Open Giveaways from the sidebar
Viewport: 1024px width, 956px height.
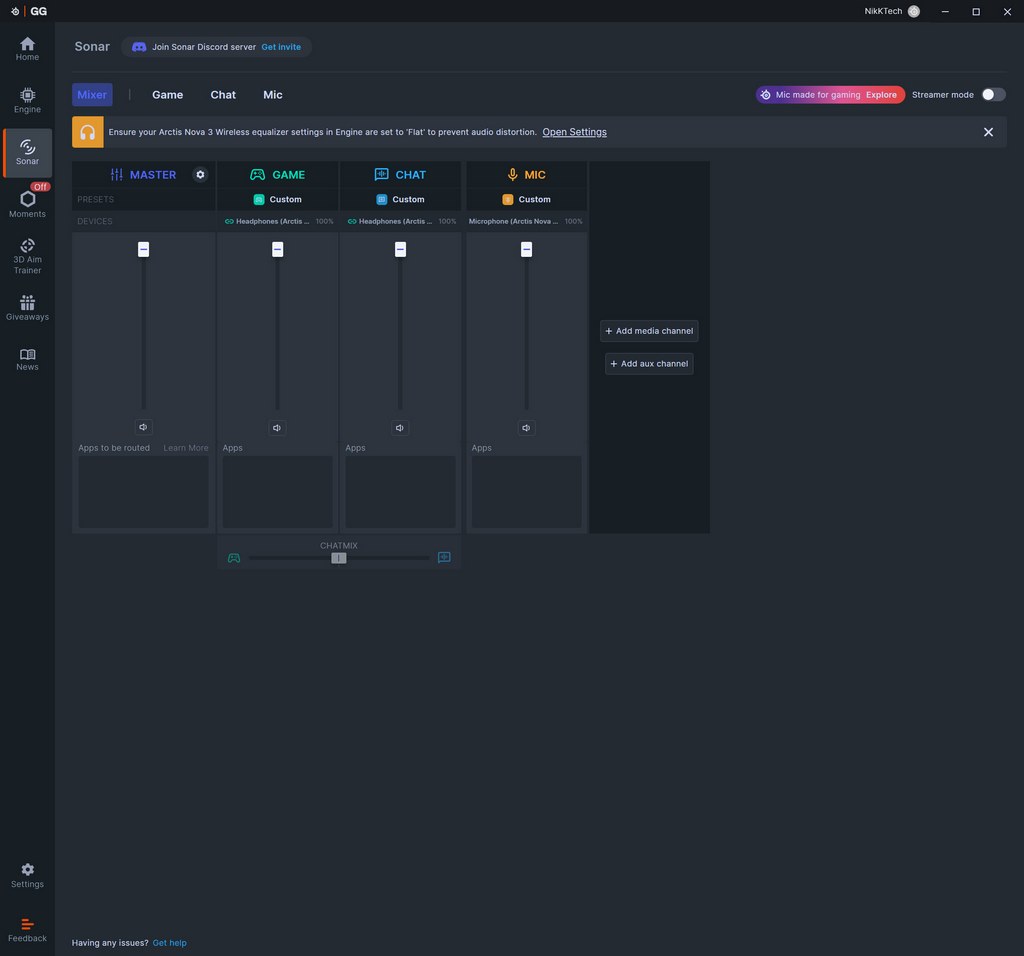tap(27, 307)
